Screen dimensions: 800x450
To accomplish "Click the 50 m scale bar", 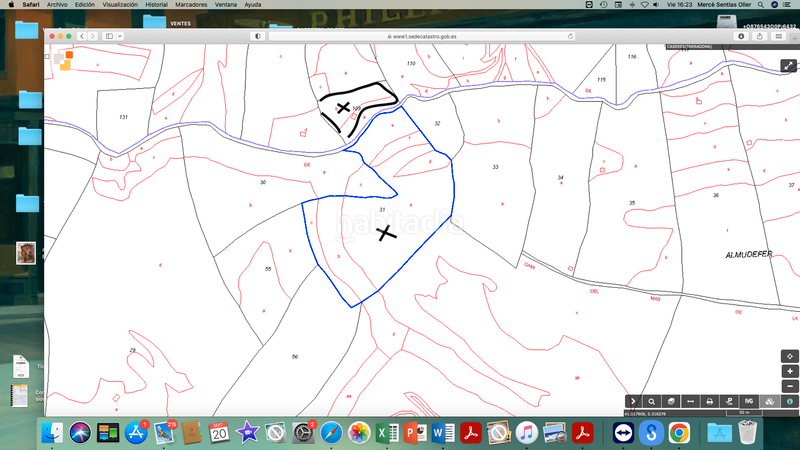I will pos(743,412).
